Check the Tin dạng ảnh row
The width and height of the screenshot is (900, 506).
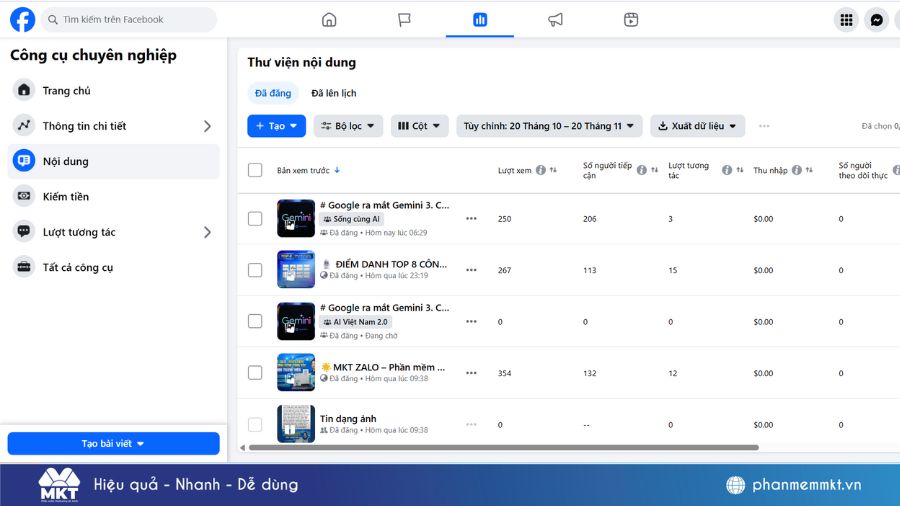[x=255, y=425]
